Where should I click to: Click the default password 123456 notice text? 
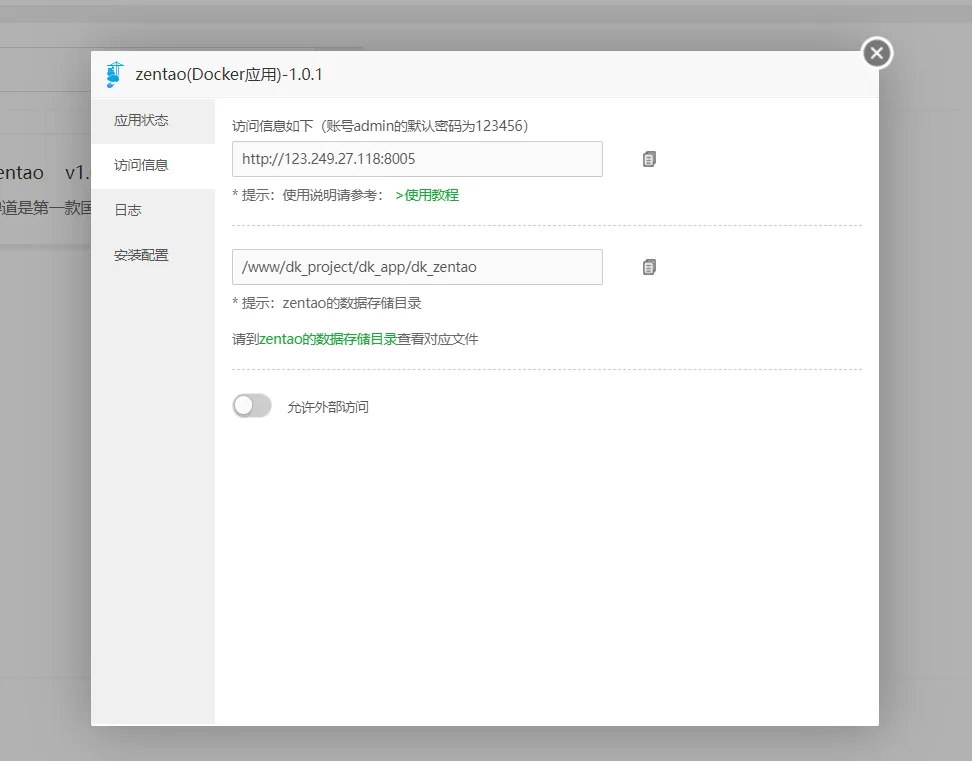(380, 126)
